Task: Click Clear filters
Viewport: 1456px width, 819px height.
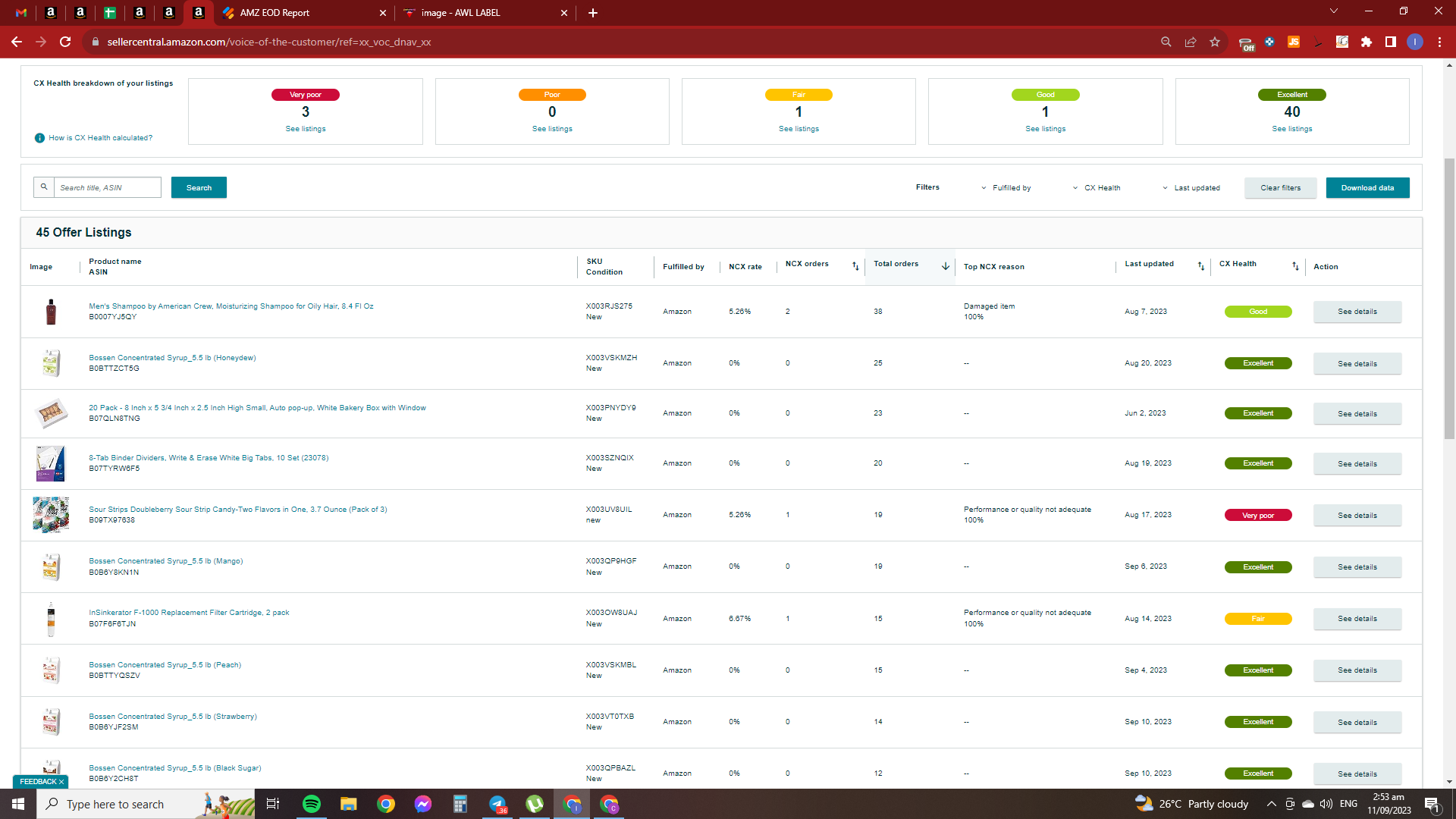Action: click(x=1280, y=188)
